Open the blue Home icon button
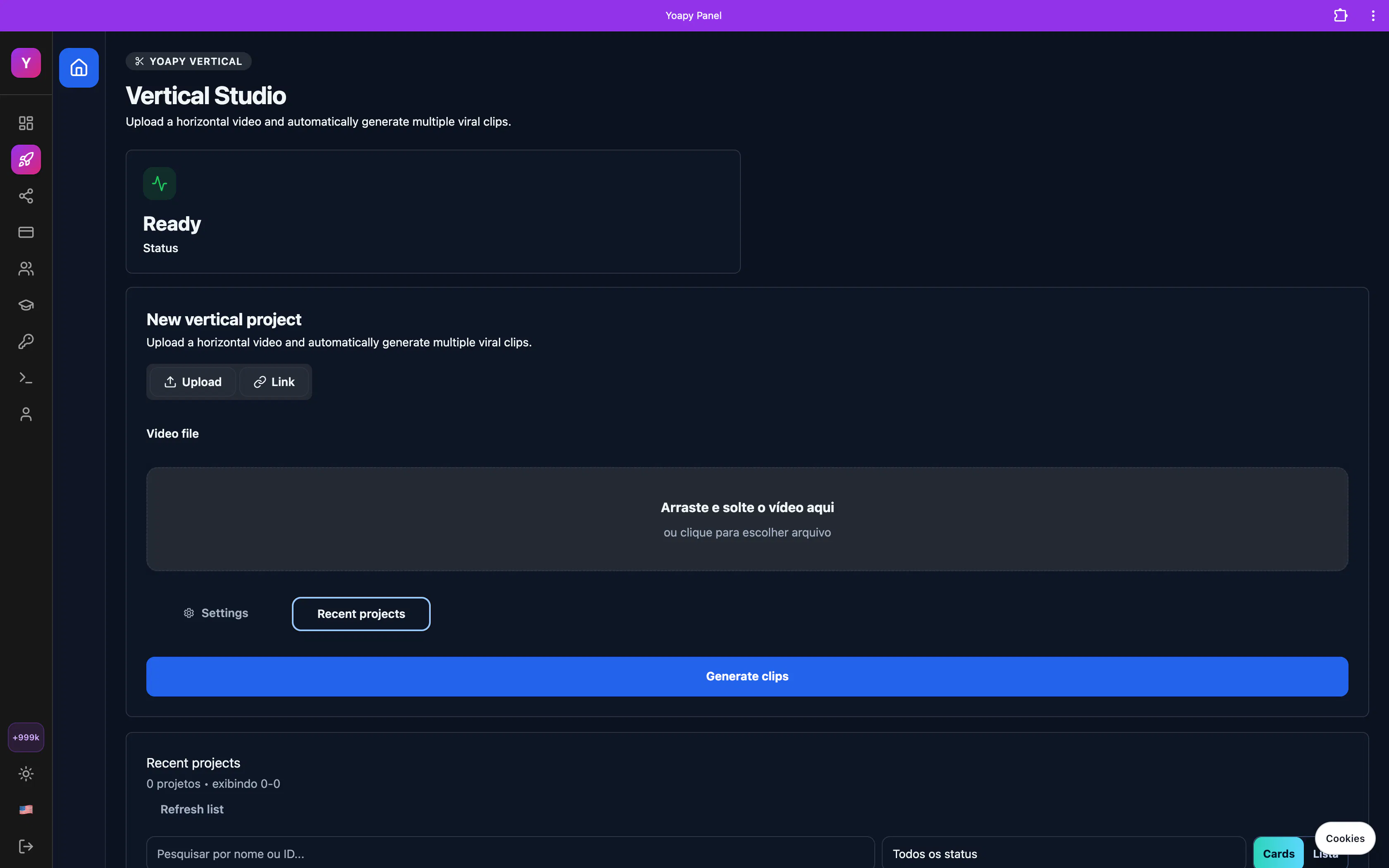Image resolution: width=1389 pixels, height=868 pixels. coord(79,68)
